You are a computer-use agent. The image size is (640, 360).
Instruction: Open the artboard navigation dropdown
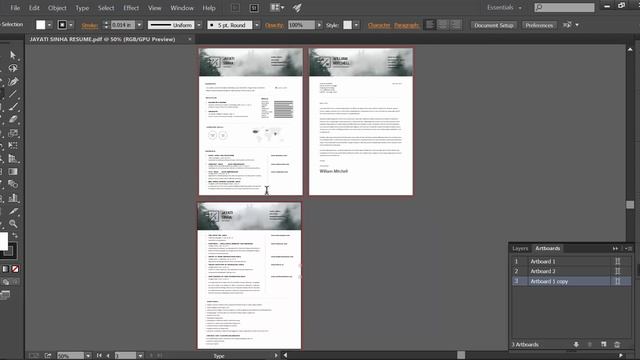140,356
